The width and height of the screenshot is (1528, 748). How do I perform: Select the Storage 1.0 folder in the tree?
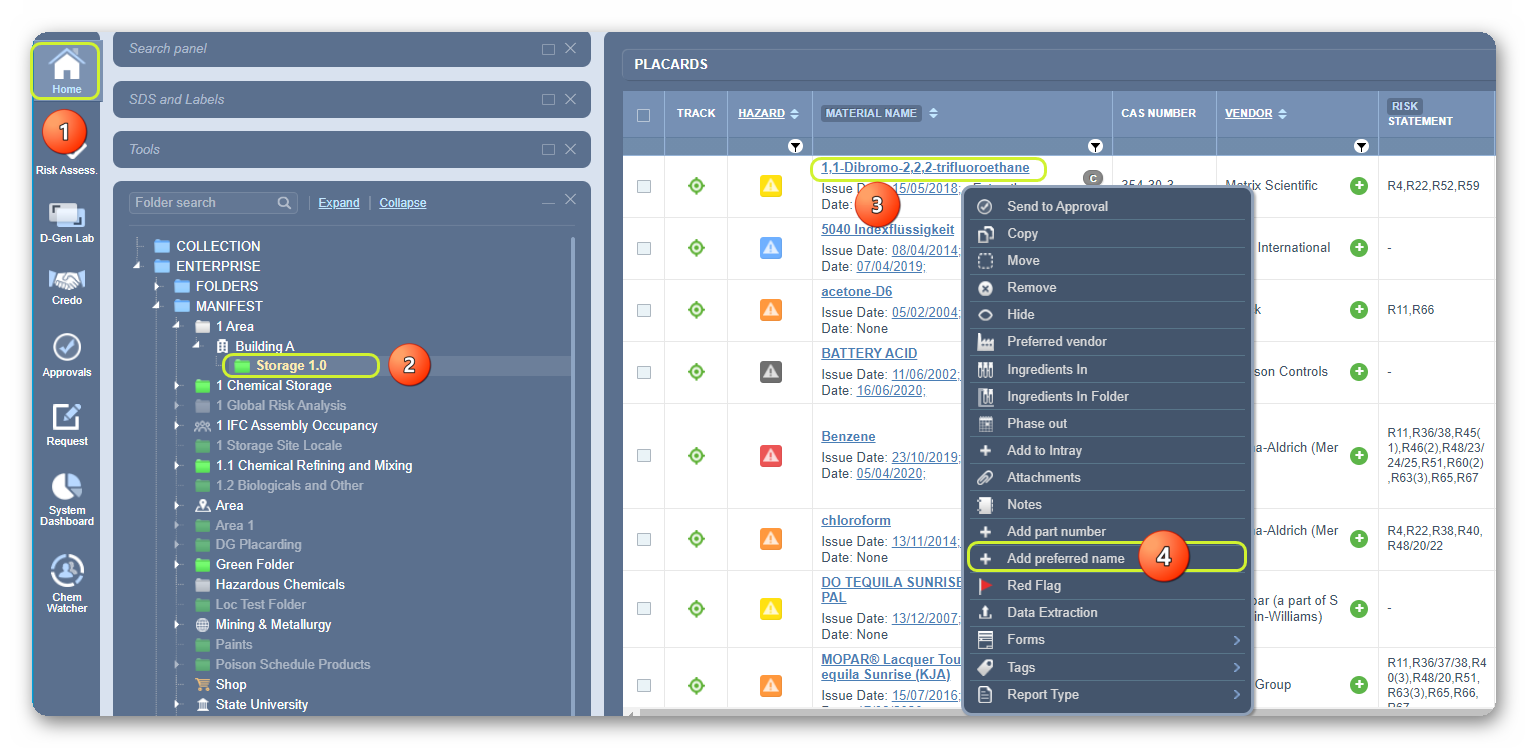pos(291,366)
